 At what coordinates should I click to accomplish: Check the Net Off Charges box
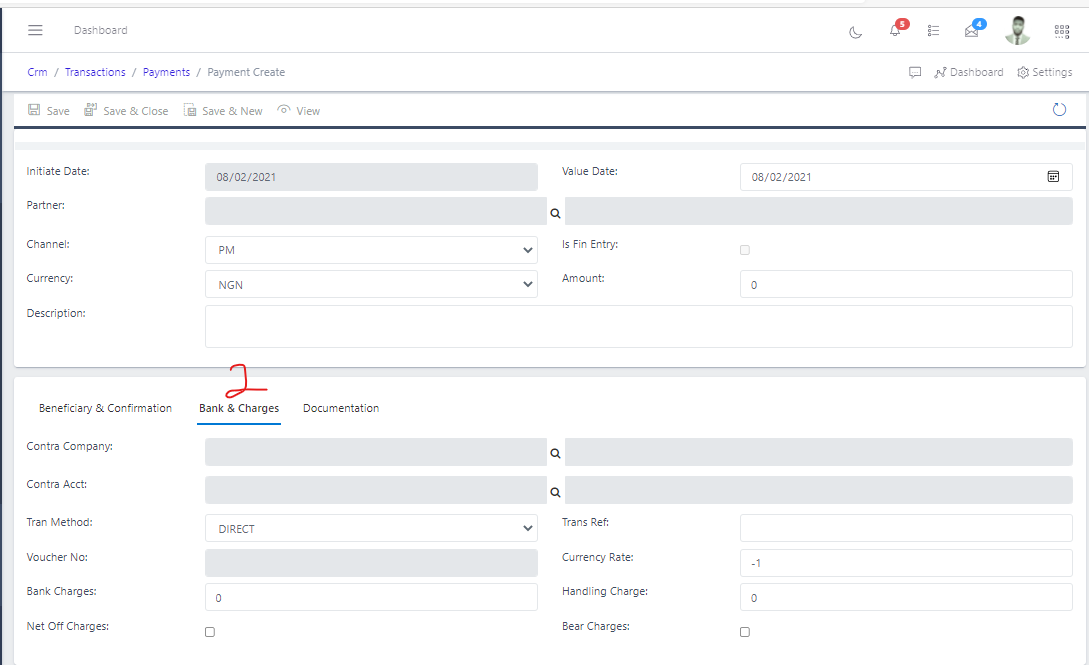[209, 631]
